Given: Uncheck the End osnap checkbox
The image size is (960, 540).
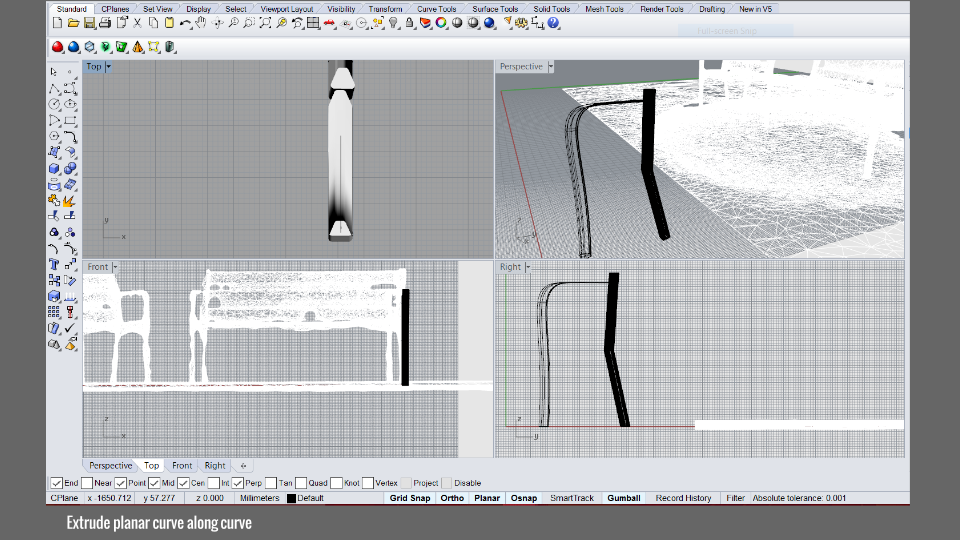Looking at the screenshot, I should point(56,483).
